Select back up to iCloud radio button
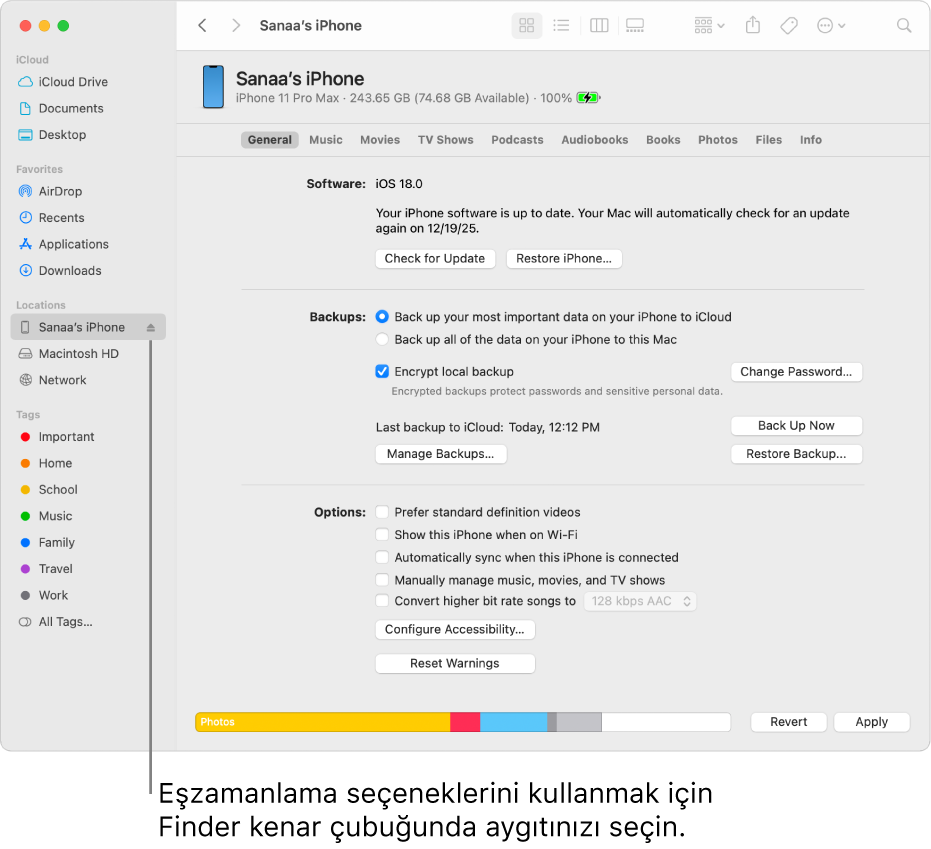The height and width of the screenshot is (849, 931). [382, 317]
